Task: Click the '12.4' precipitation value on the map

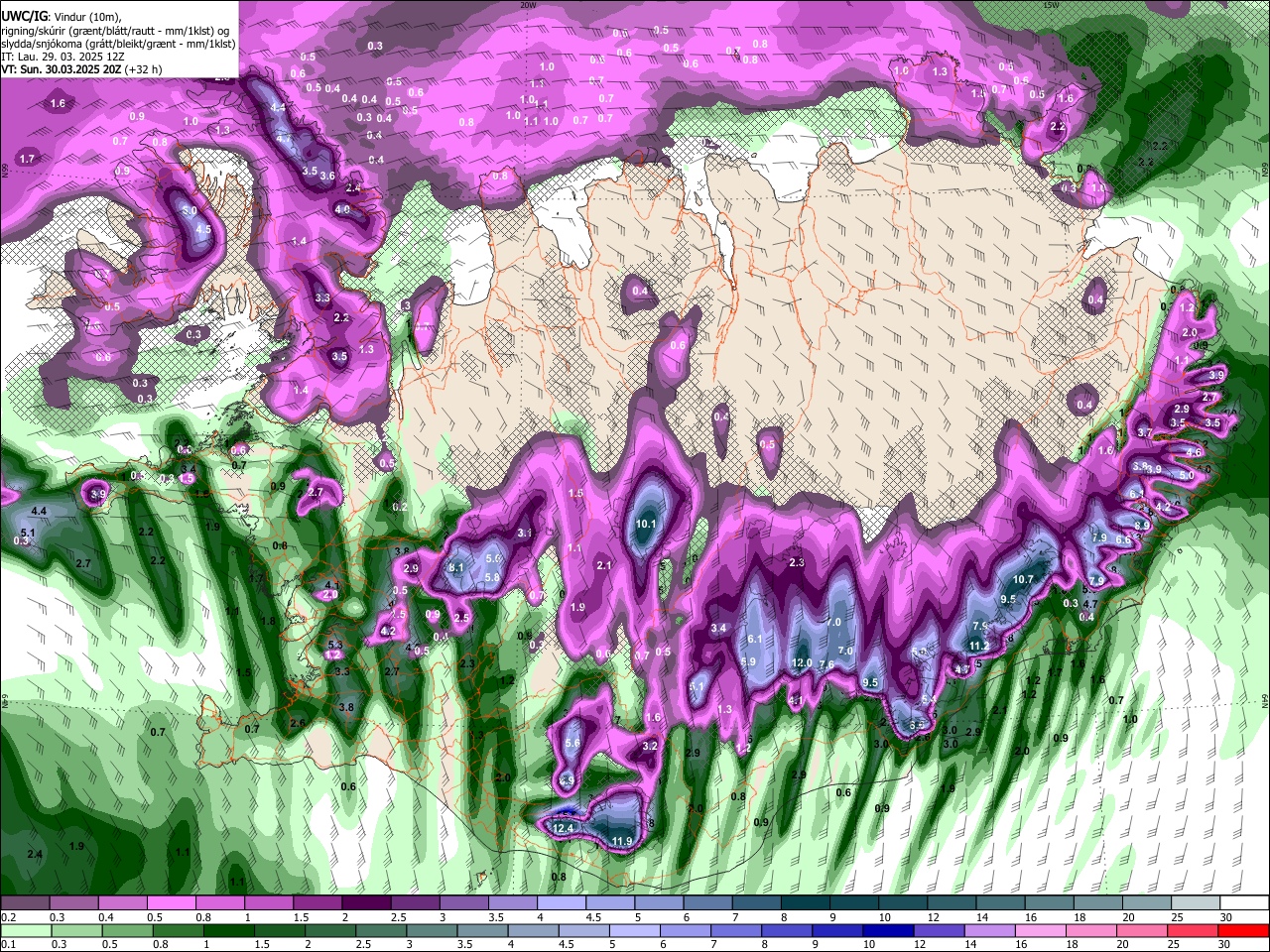Action: 564,828
